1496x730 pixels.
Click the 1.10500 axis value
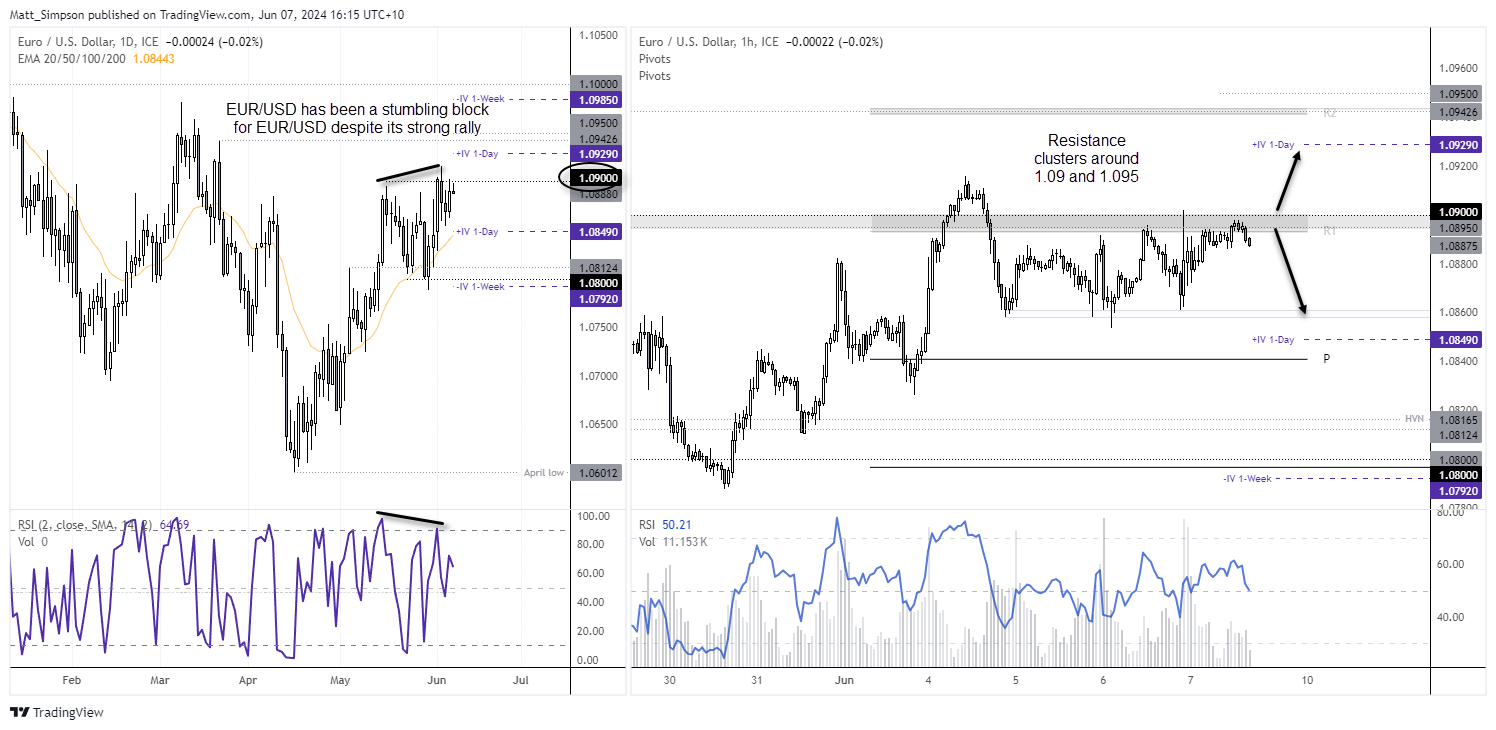coord(597,35)
